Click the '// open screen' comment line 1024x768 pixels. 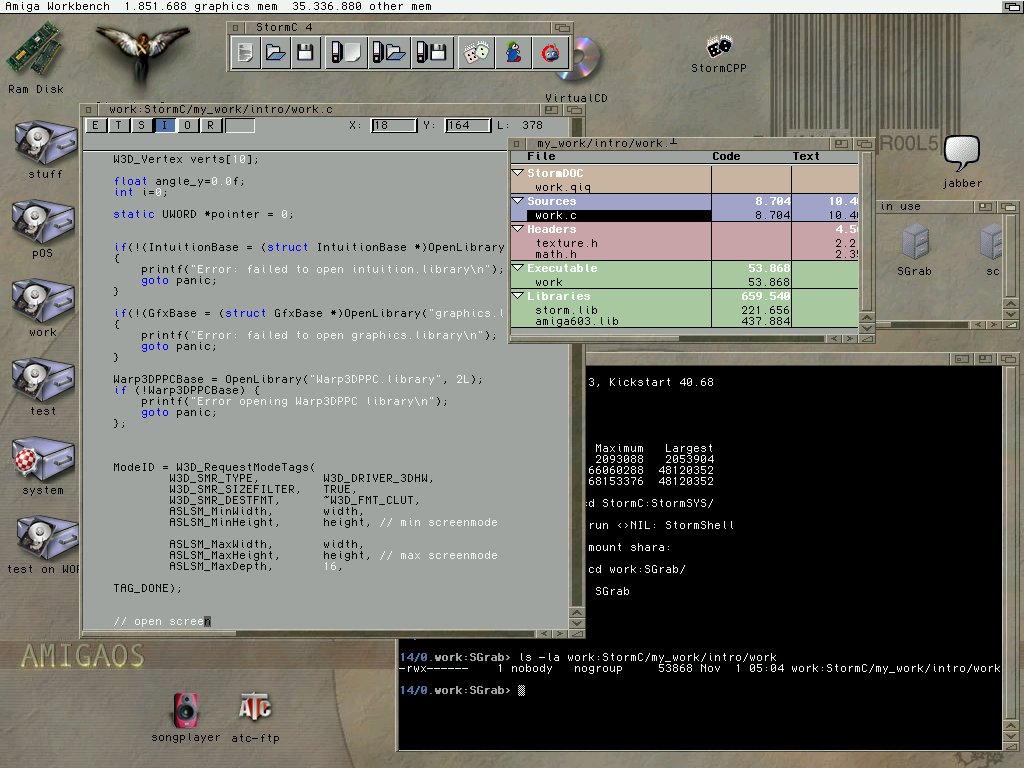[x=162, y=621]
